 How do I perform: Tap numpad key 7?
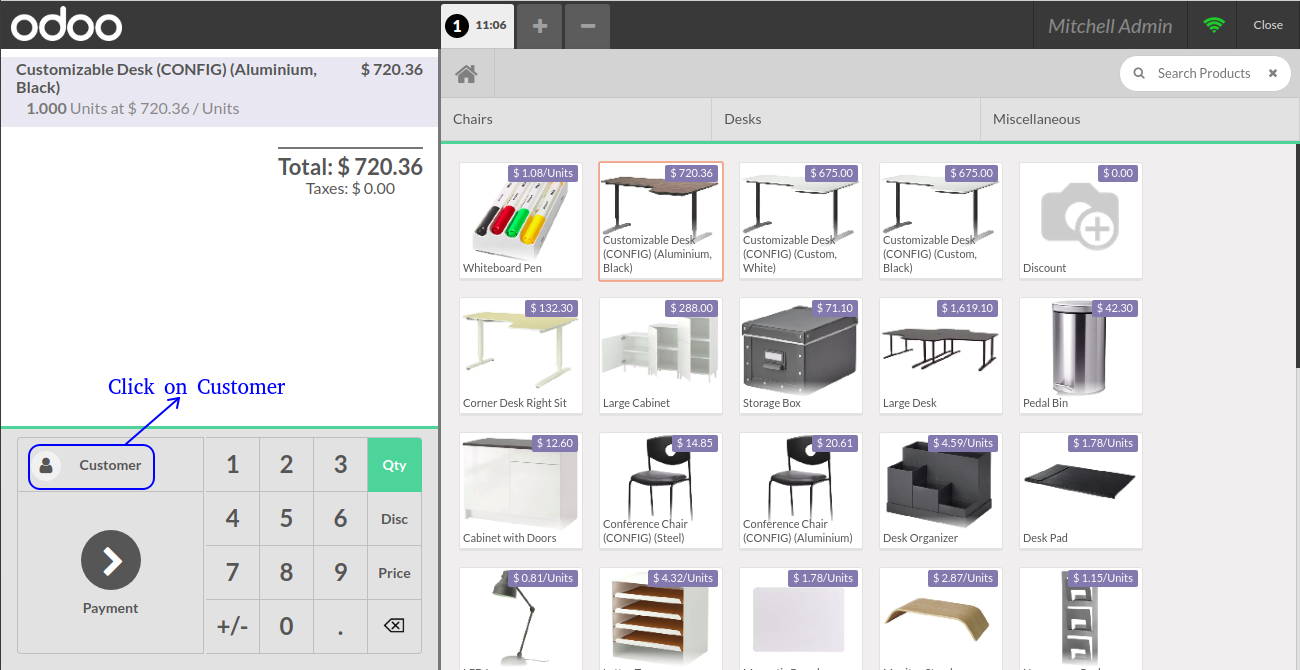(232, 573)
